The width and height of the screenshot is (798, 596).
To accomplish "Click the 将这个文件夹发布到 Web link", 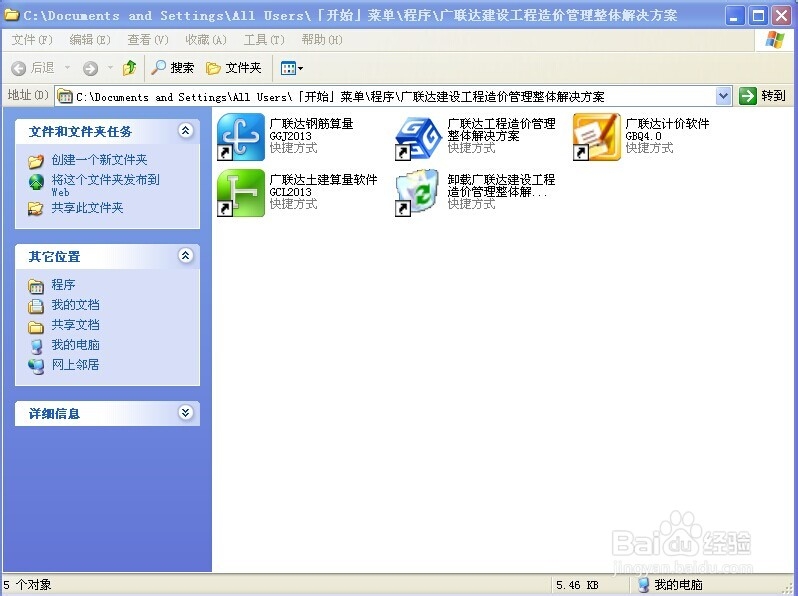I will (105, 185).
